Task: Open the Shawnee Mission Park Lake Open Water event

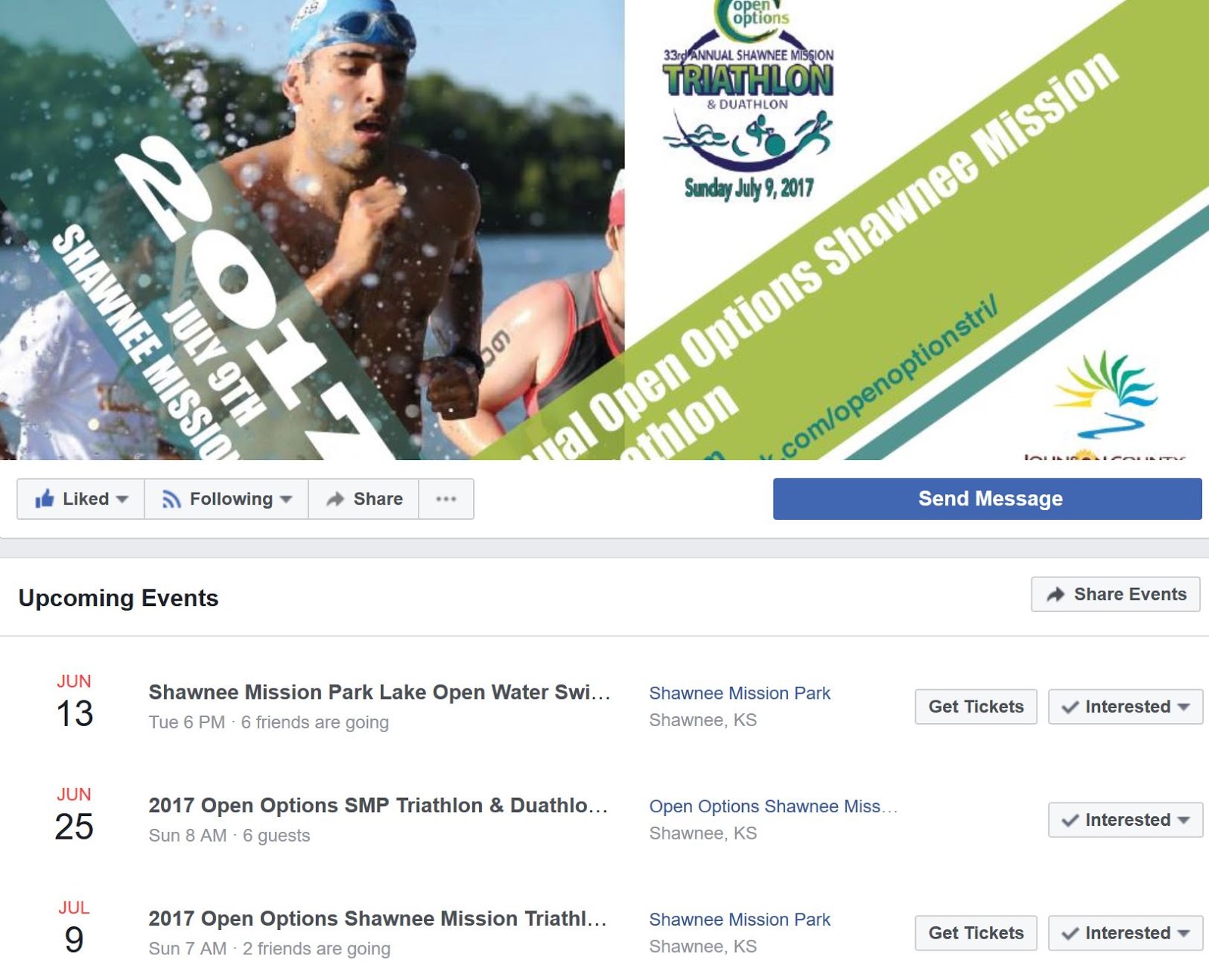Action: point(379,692)
